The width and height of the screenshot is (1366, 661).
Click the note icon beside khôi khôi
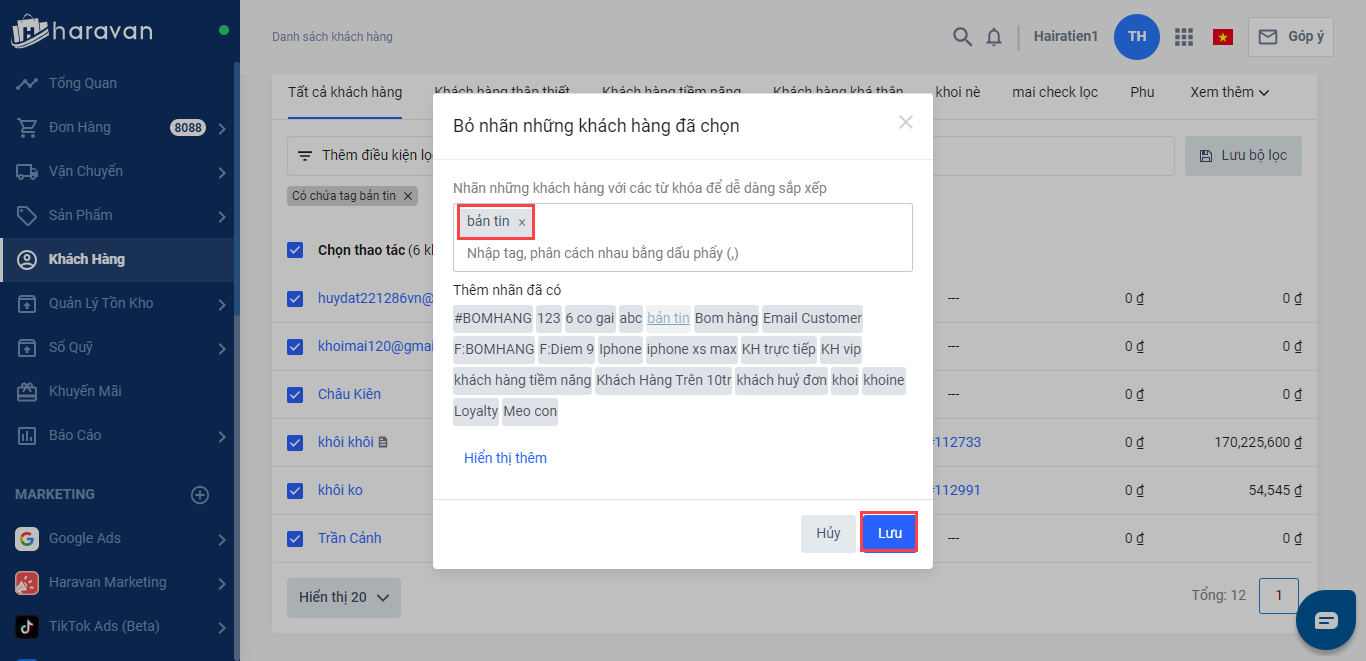tap(382, 442)
